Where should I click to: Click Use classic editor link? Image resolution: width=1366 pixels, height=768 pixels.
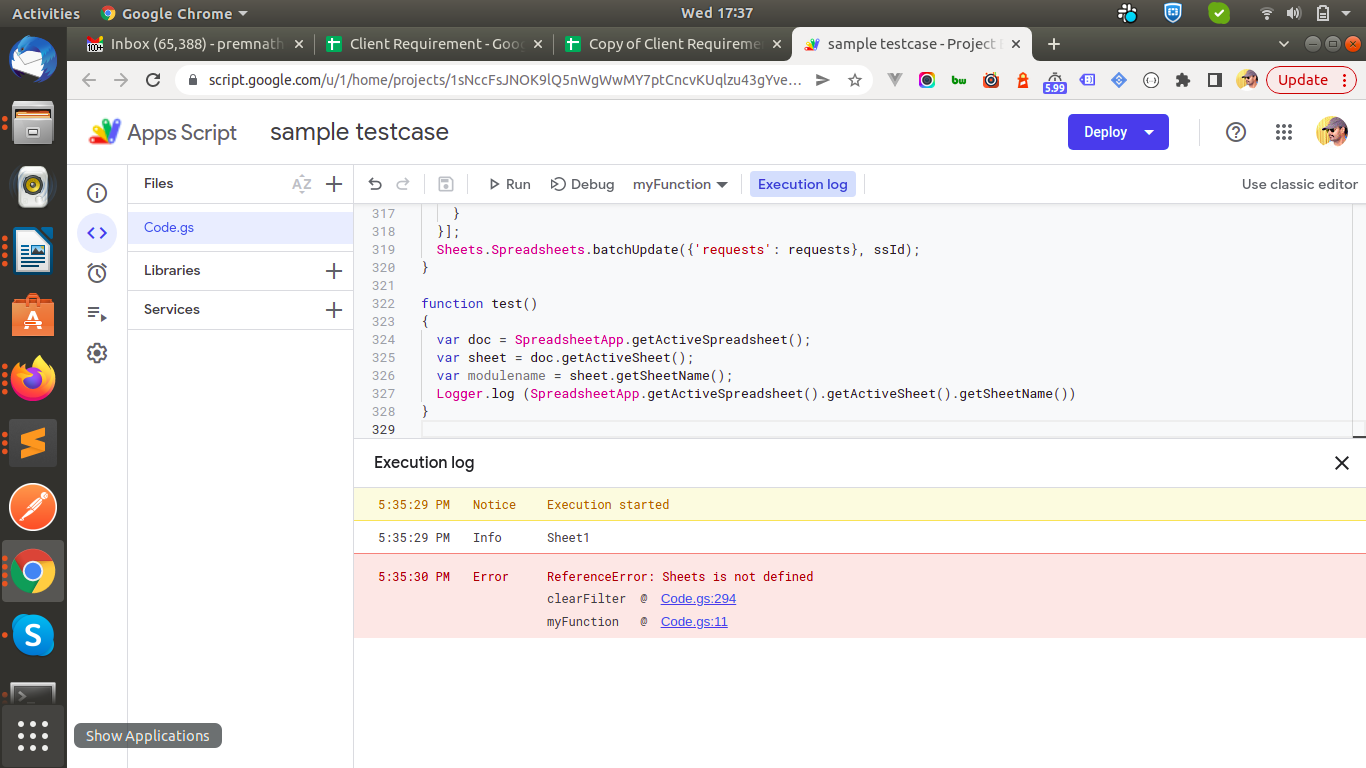click(x=1300, y=184)
